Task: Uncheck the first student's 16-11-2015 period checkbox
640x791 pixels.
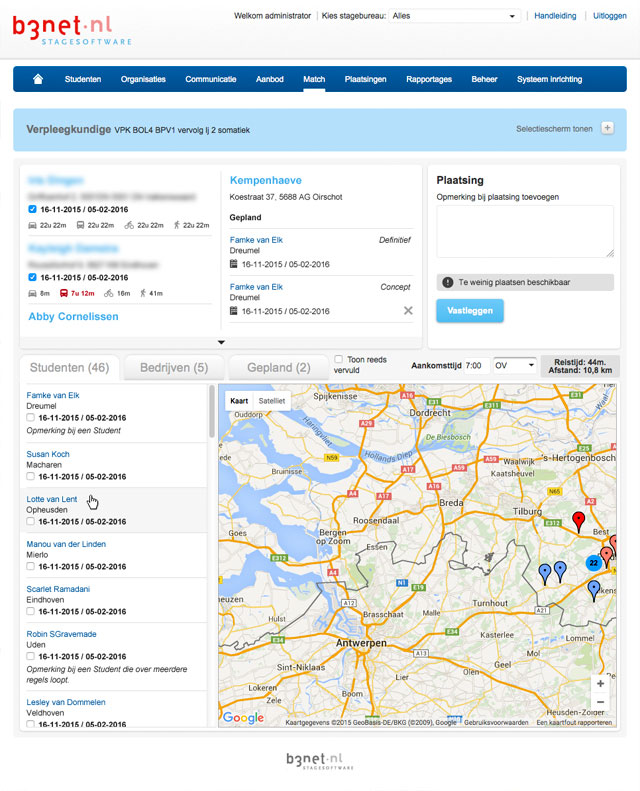Action: tap(32, 209)
